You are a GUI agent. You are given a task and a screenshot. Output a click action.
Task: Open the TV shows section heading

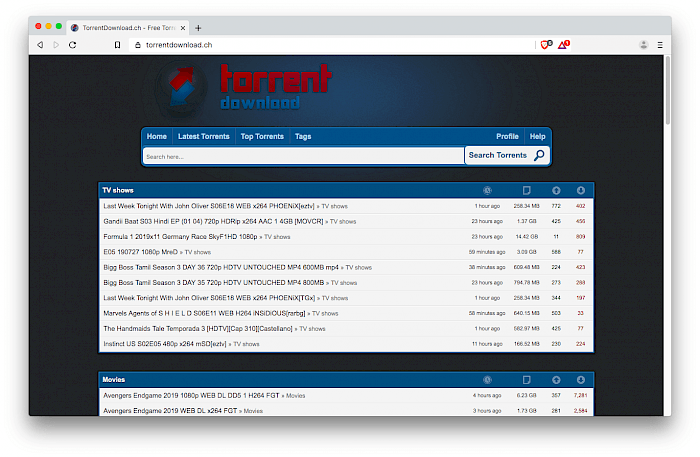click(118, 191)
